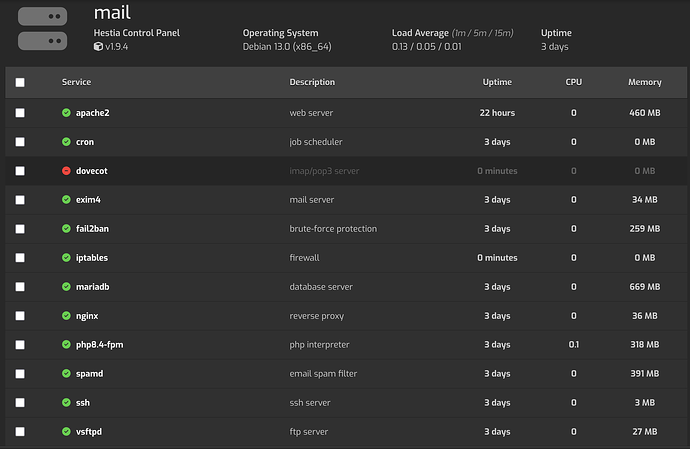690x449 pixels.
Task: Click the Service column header
Action: coord(77,82)
